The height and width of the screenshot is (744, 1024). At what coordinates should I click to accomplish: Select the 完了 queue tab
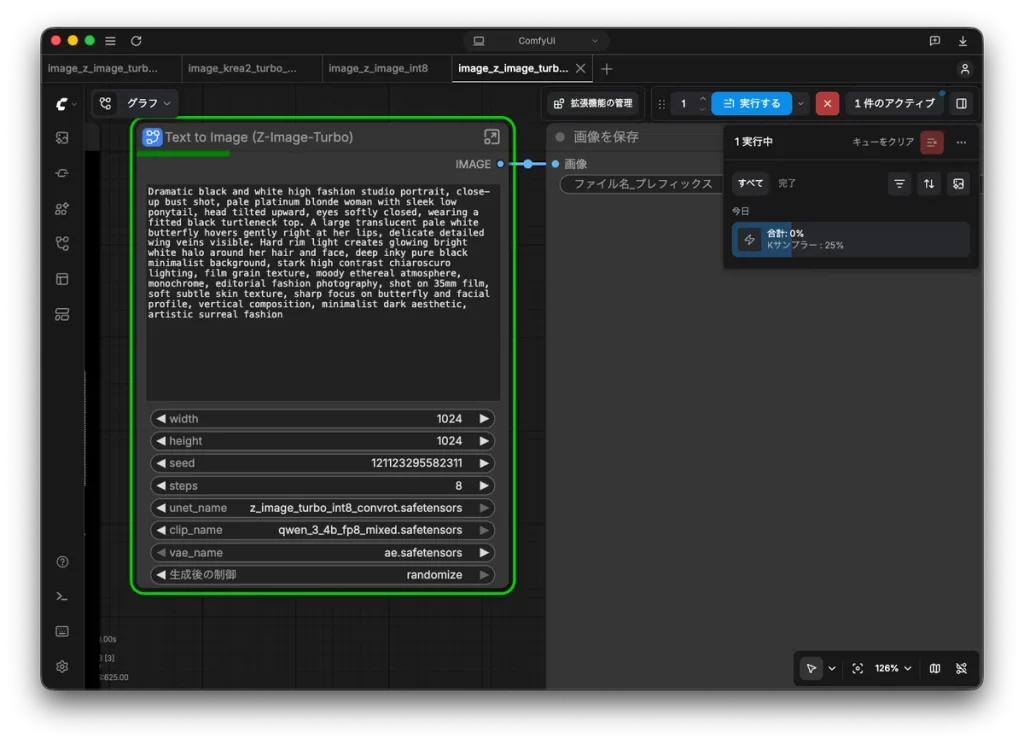[787, 184]
